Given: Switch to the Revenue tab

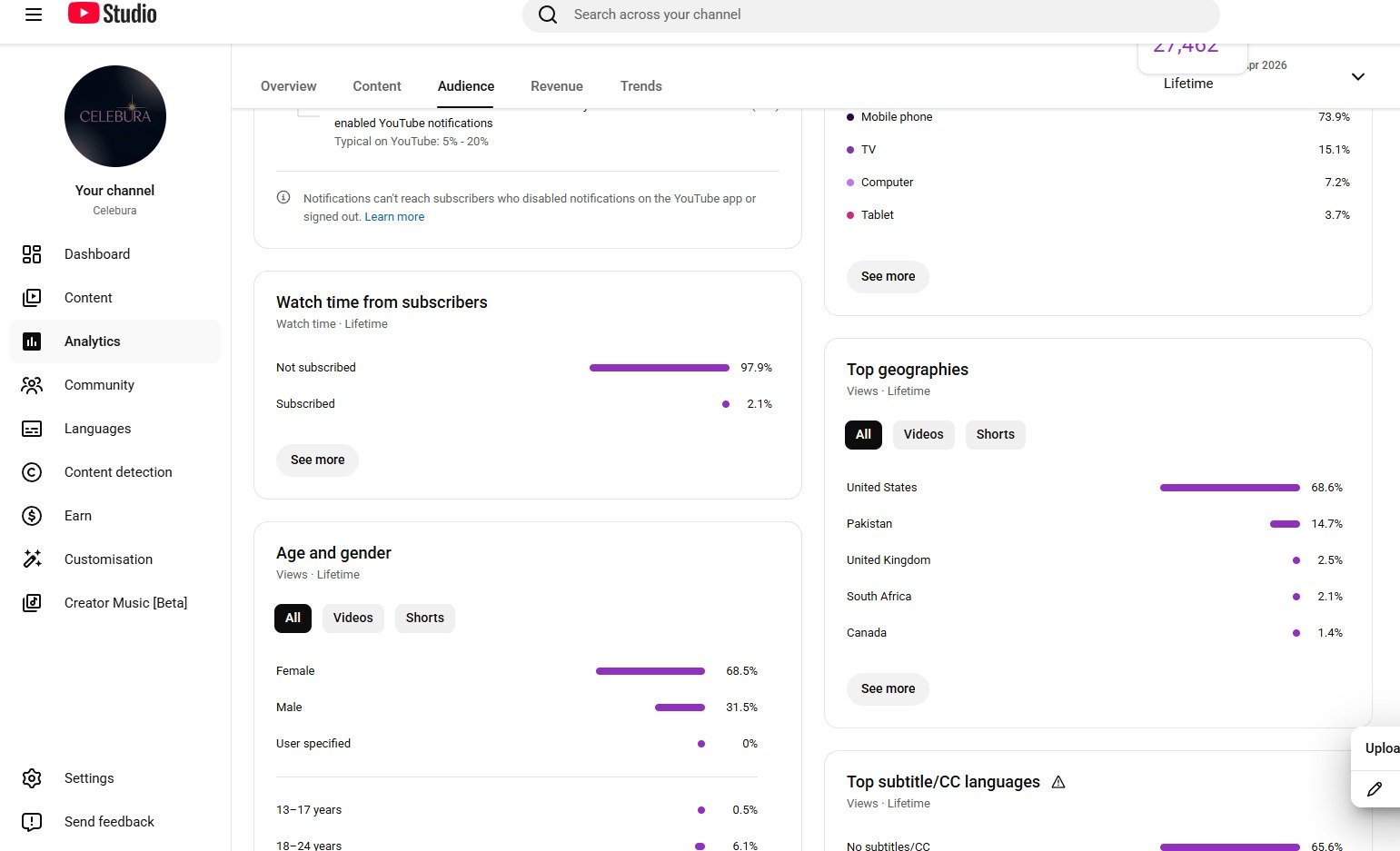Looking at the screenshot, I should 556,86.
